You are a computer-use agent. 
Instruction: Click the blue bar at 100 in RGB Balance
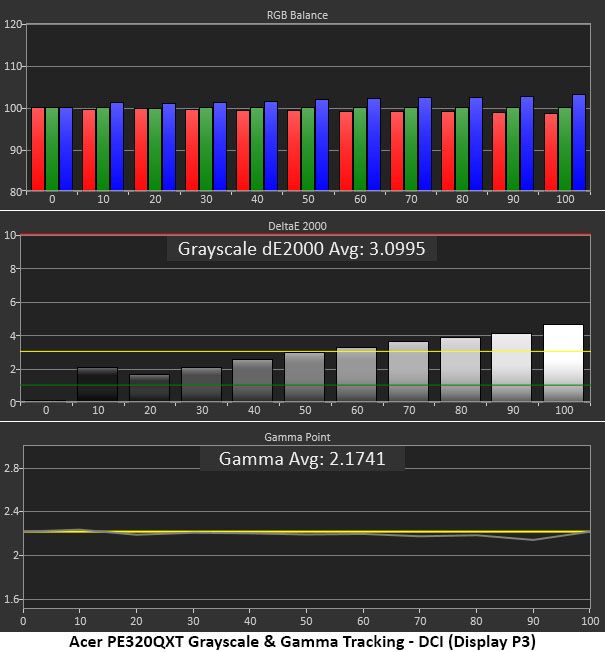pyautogui.click(x=579, y=143)
